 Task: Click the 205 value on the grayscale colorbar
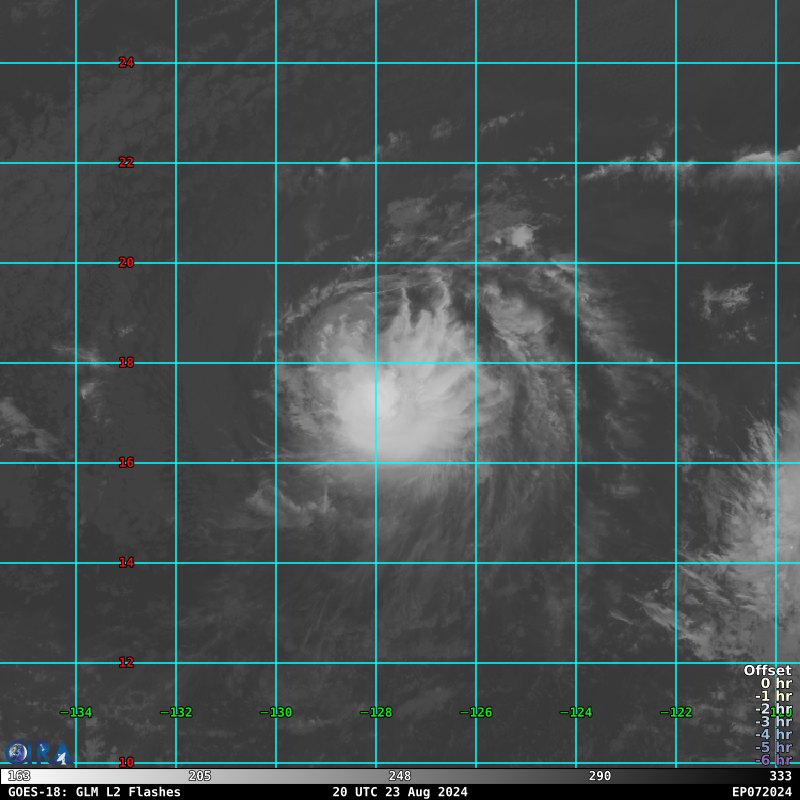[x=200, y=776]
